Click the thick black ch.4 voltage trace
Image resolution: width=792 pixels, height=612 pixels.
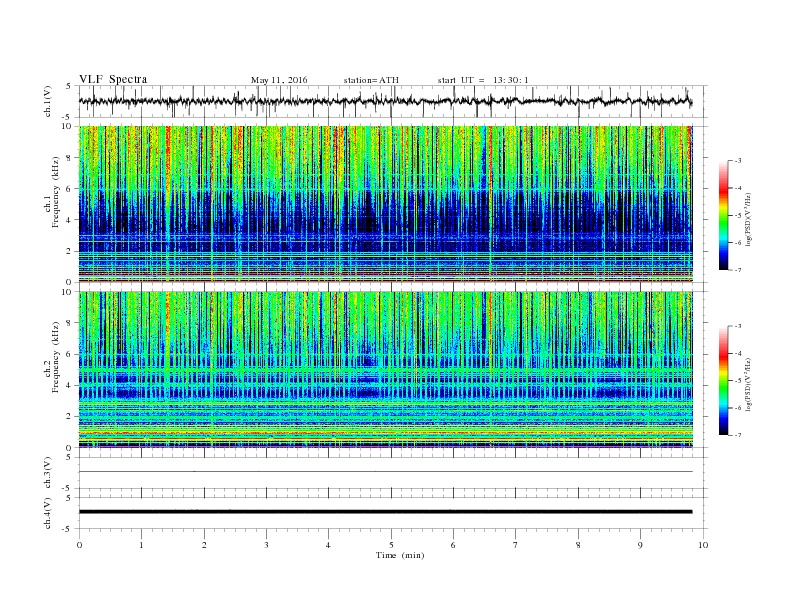coord(385,512)
